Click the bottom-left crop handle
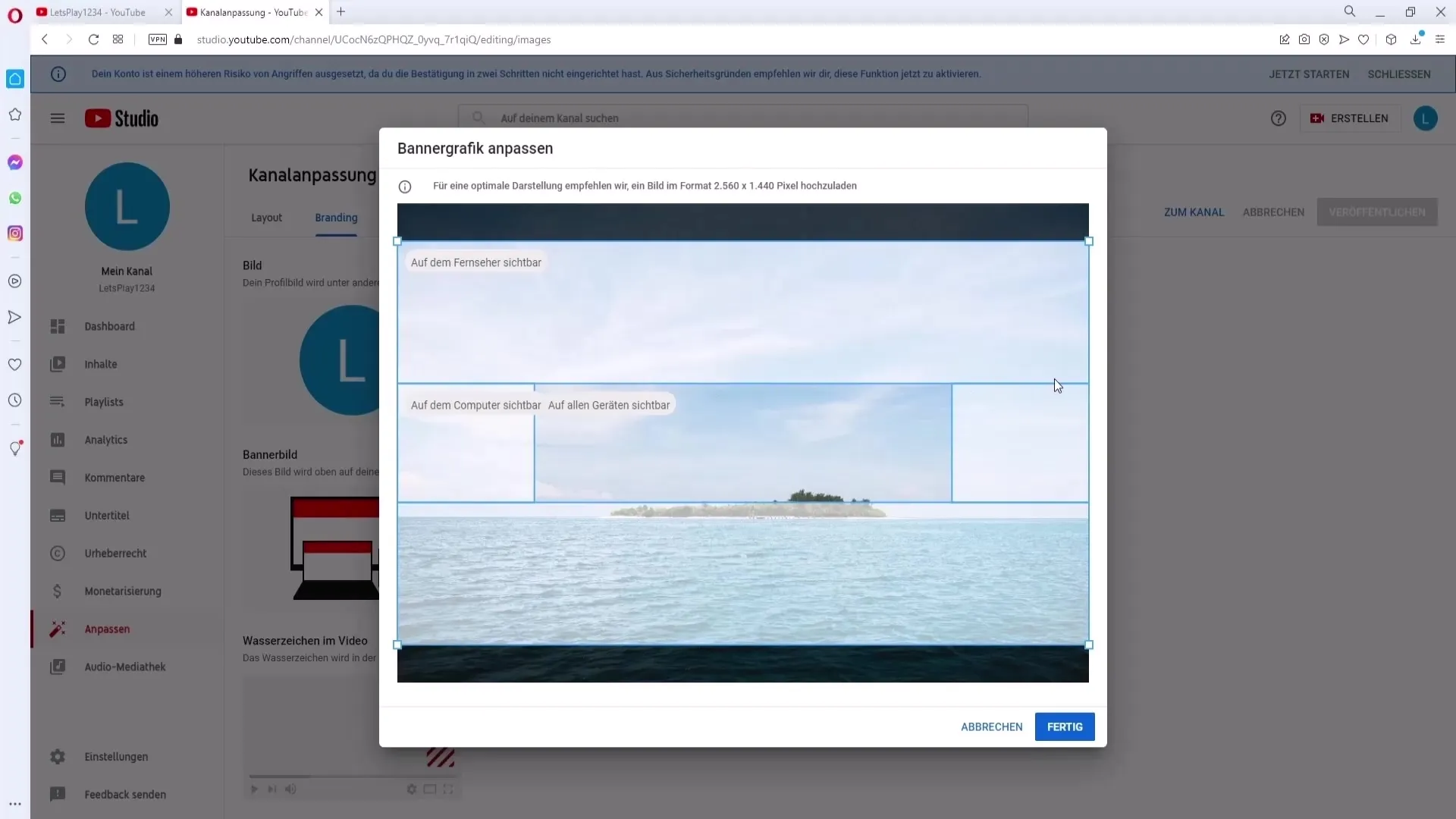This screenshot has height=819, width=1456. (x=397, y=645)
